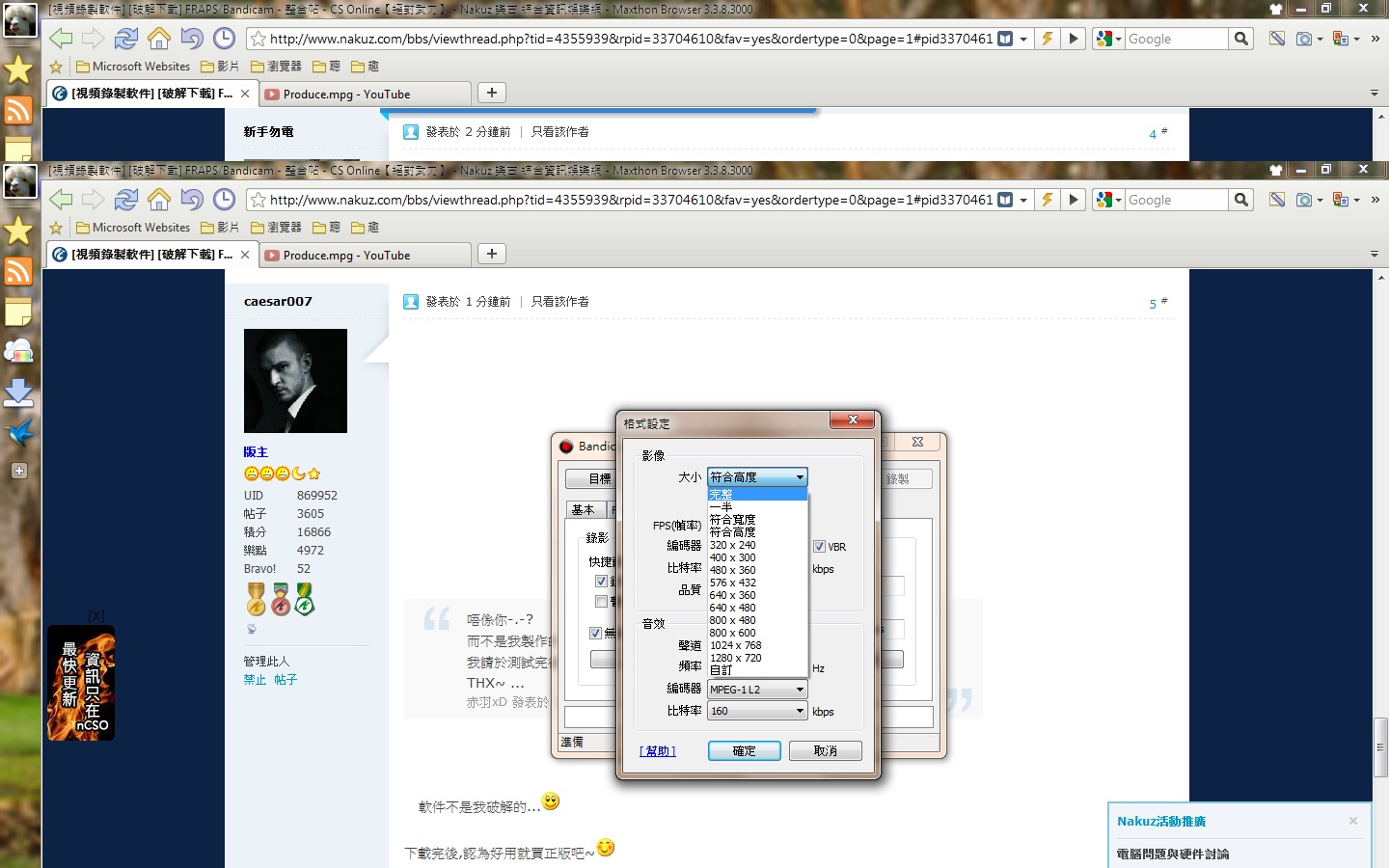The width and height of the screenshot is (1389, 868).
Task: Open the audio 比特率 160 dropdown
Action: (x=757, y=711)
